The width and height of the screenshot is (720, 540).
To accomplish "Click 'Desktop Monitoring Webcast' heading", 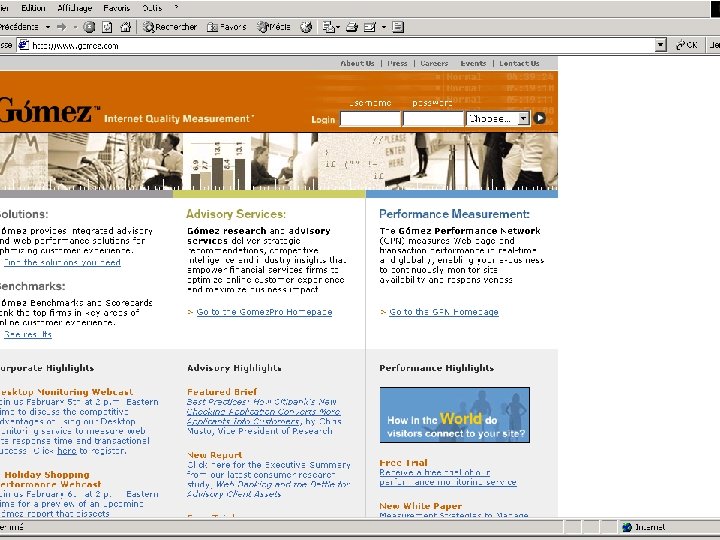I will (66, 392).
